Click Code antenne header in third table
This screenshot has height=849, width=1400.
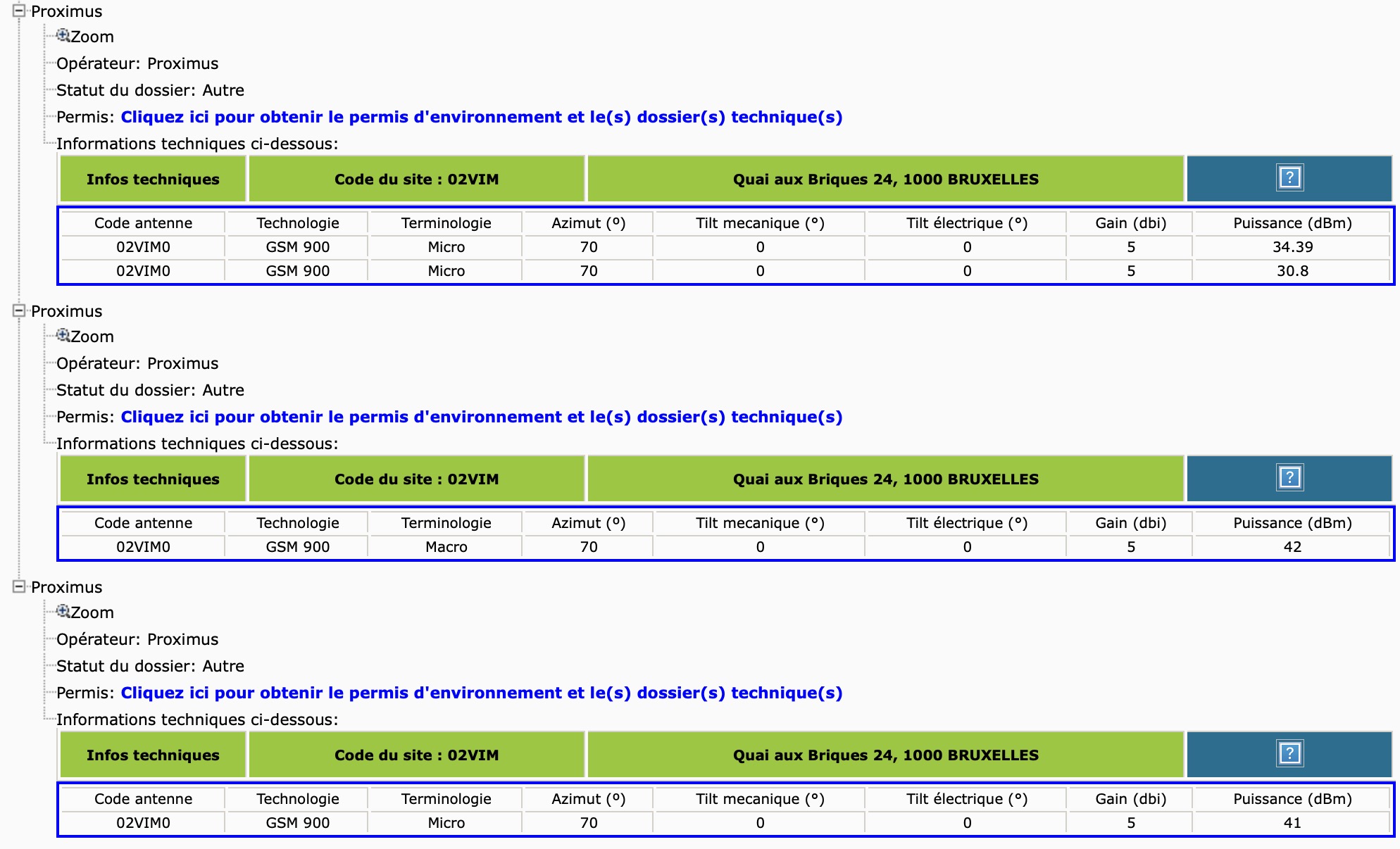pyautogui.click(x=143, y=799)
